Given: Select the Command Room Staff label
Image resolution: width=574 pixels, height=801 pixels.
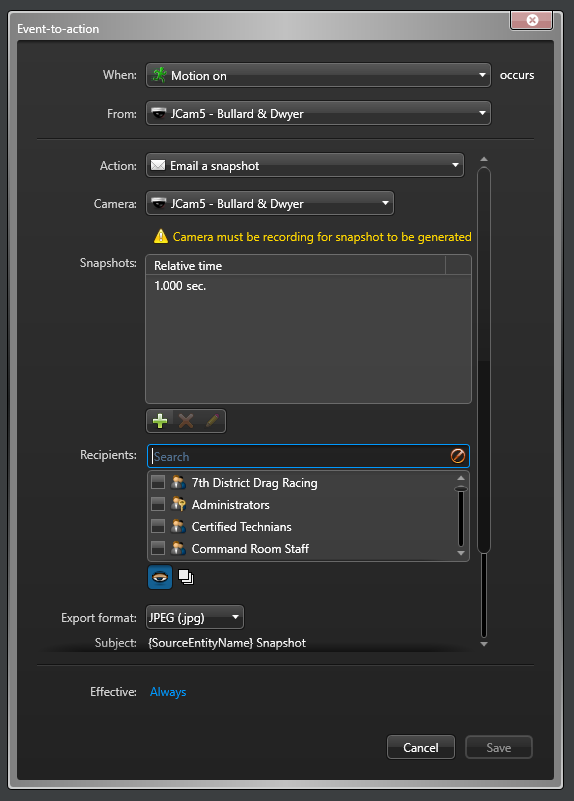Looking at the screenshot, I should (x=250, y=549).
